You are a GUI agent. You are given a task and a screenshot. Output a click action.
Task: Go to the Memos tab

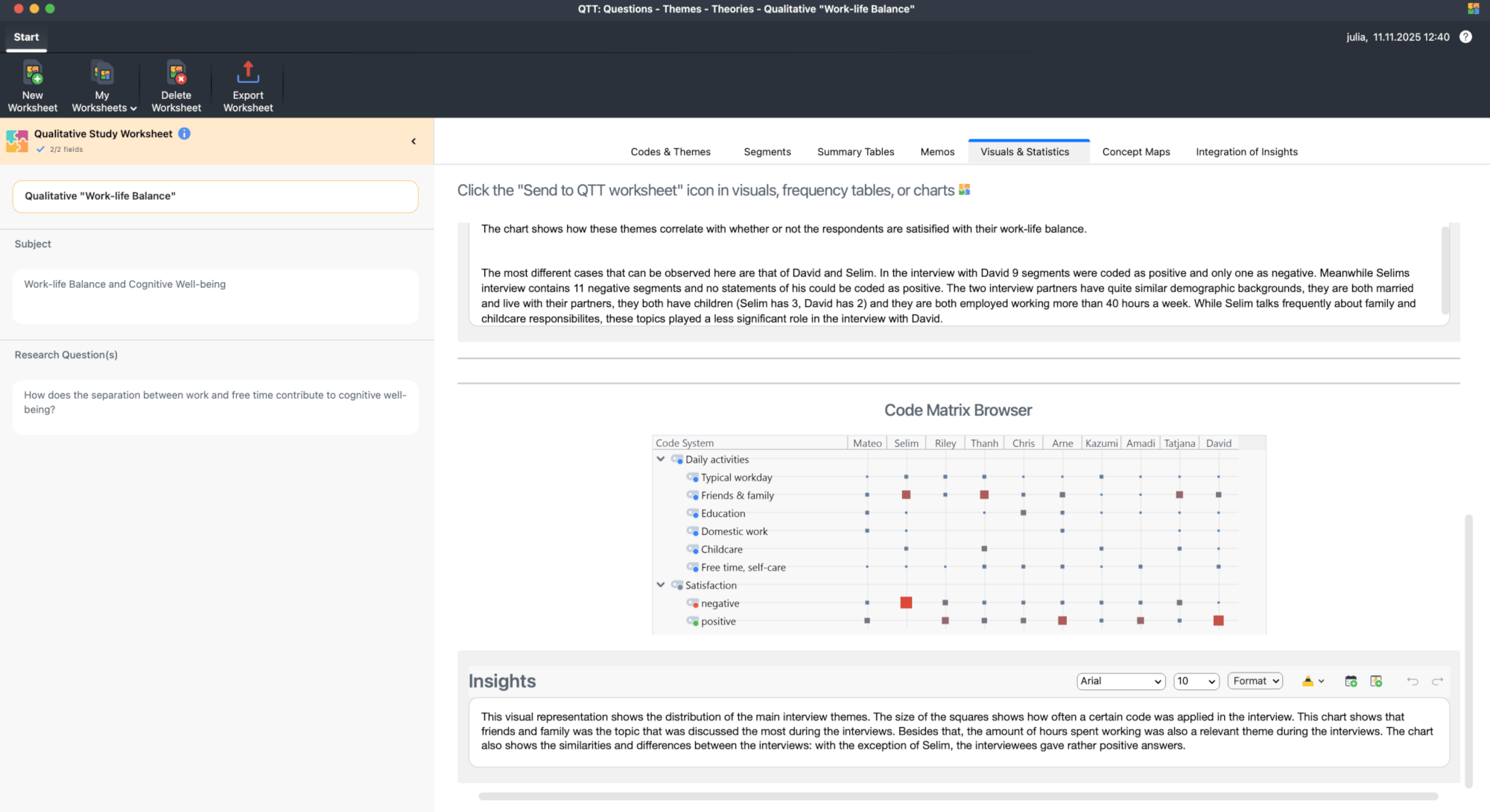point(937,152)
